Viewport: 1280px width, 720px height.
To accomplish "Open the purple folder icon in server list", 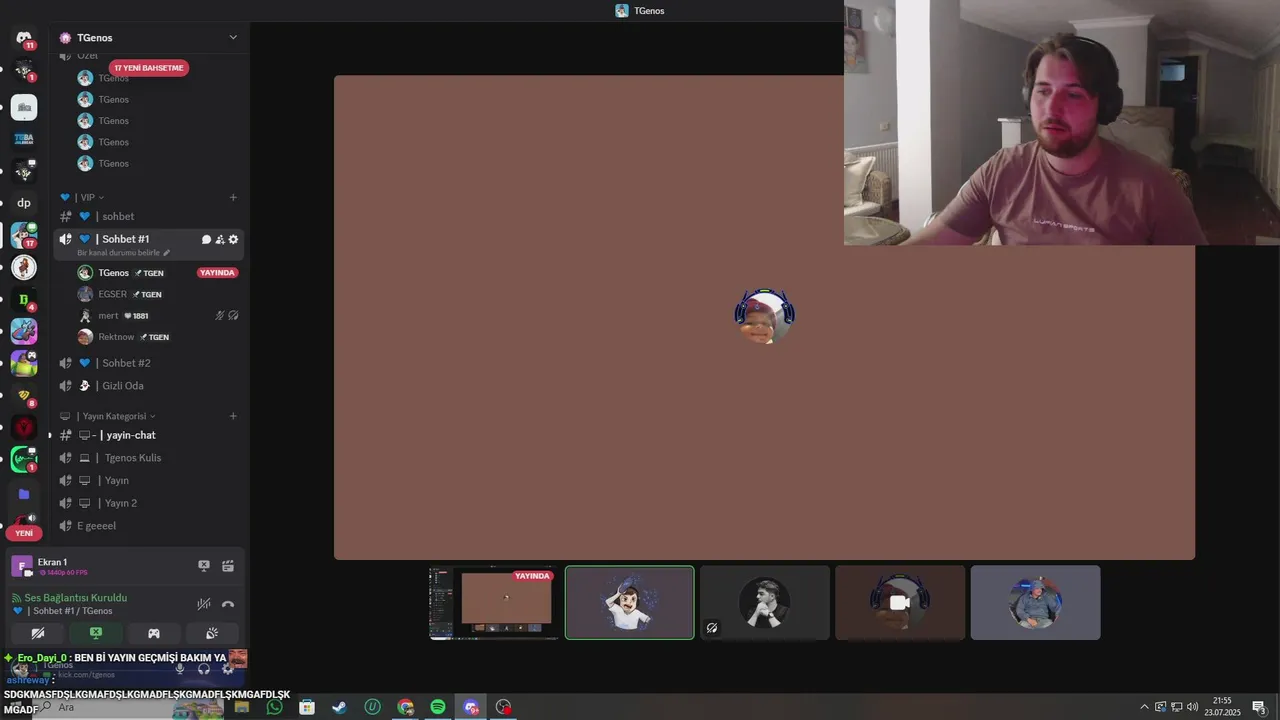I will pos(24,494).
